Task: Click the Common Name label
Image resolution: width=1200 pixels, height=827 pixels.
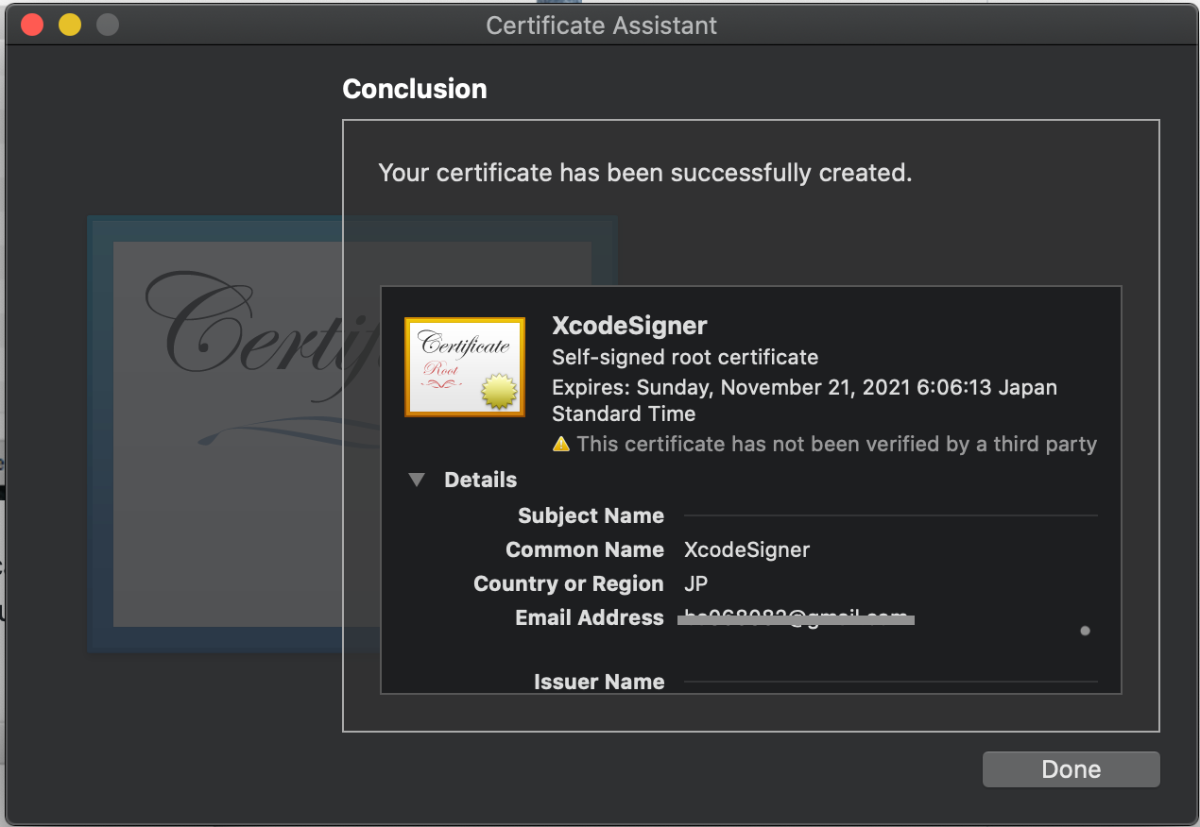Action: pos(585,550)
